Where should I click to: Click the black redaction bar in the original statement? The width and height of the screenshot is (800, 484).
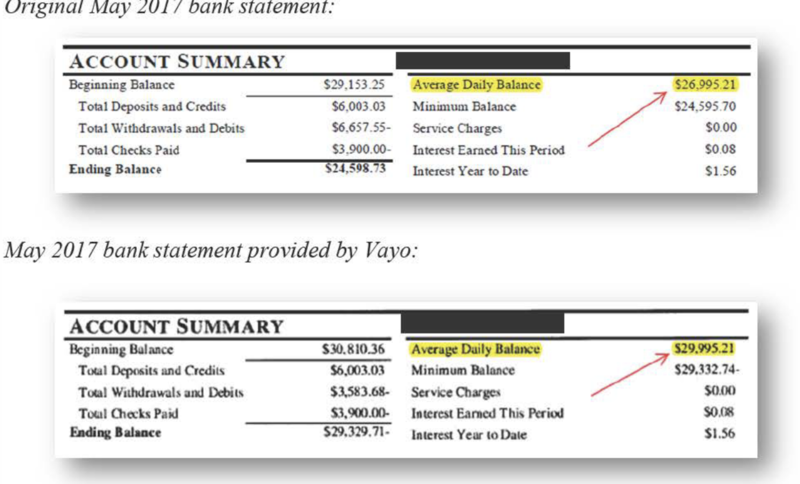coord(483,60)
